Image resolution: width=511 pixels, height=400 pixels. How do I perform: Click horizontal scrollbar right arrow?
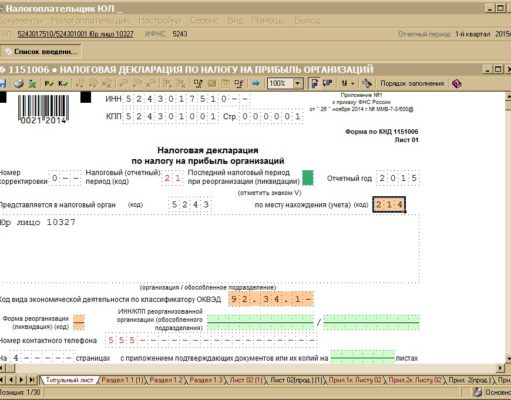pos(500,368)
